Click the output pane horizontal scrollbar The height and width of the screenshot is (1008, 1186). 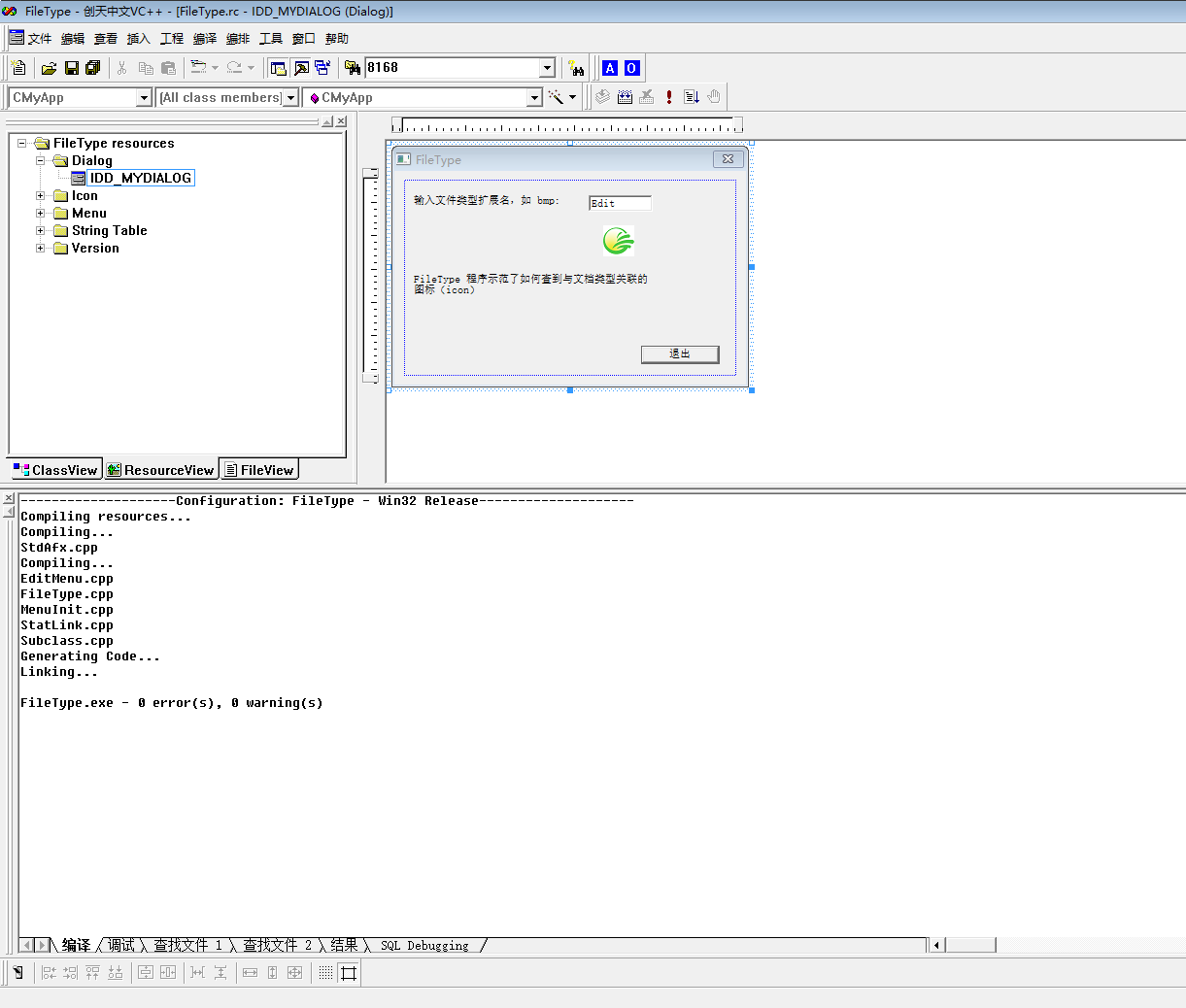point(970,945)
